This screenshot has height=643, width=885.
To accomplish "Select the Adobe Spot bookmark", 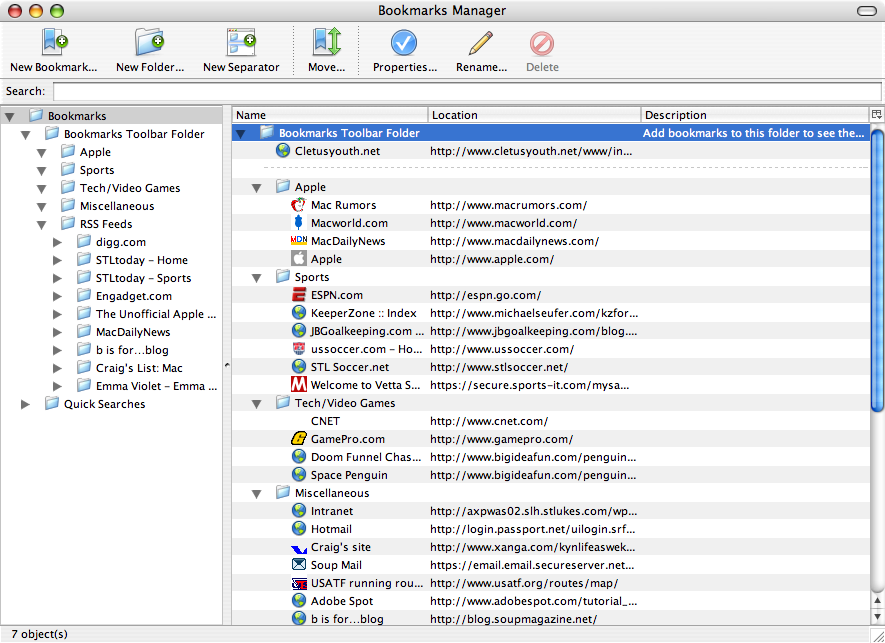I will click(x=342, y=601).
